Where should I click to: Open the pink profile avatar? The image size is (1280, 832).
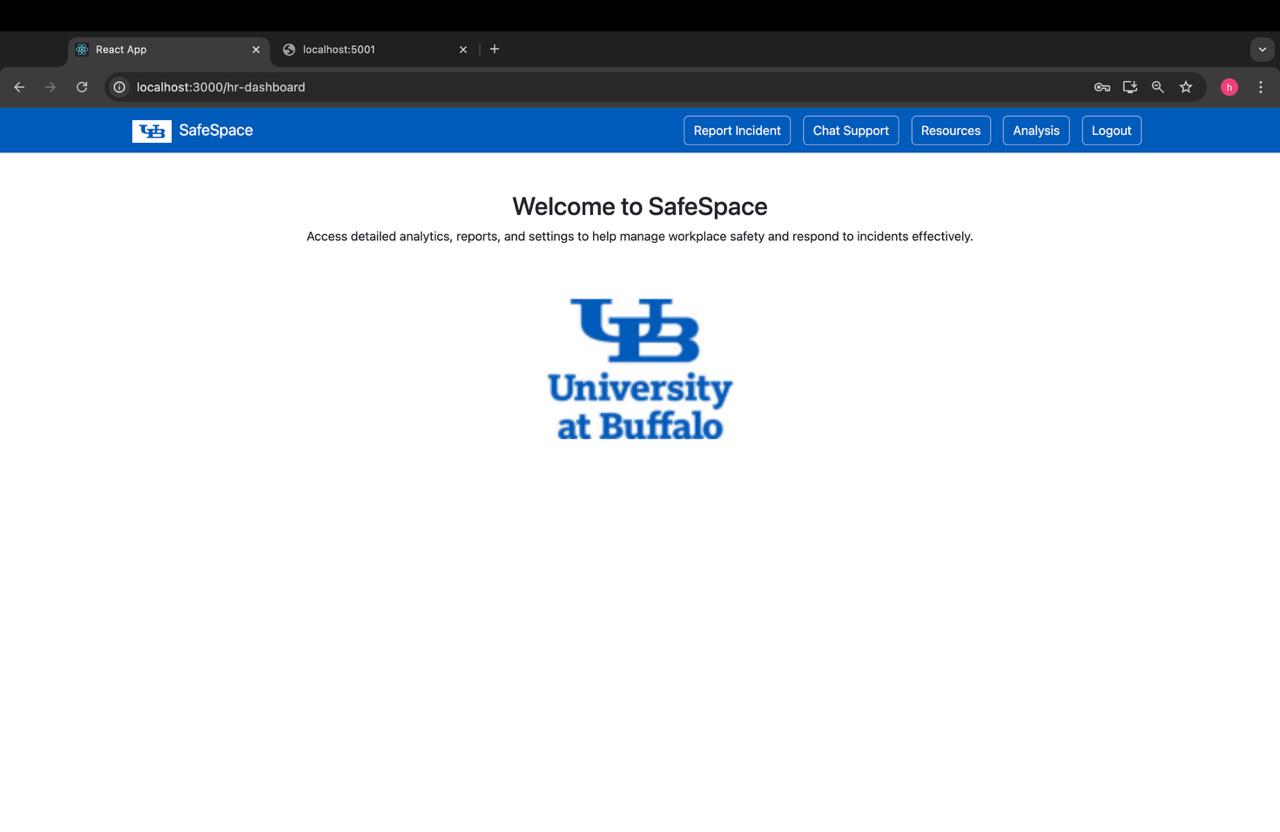pos(1229,87)
